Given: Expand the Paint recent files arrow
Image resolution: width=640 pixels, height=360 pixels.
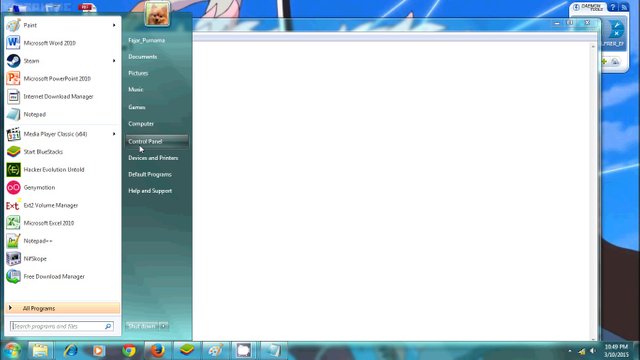Looking at the screenshot, I should coord(114,25).
